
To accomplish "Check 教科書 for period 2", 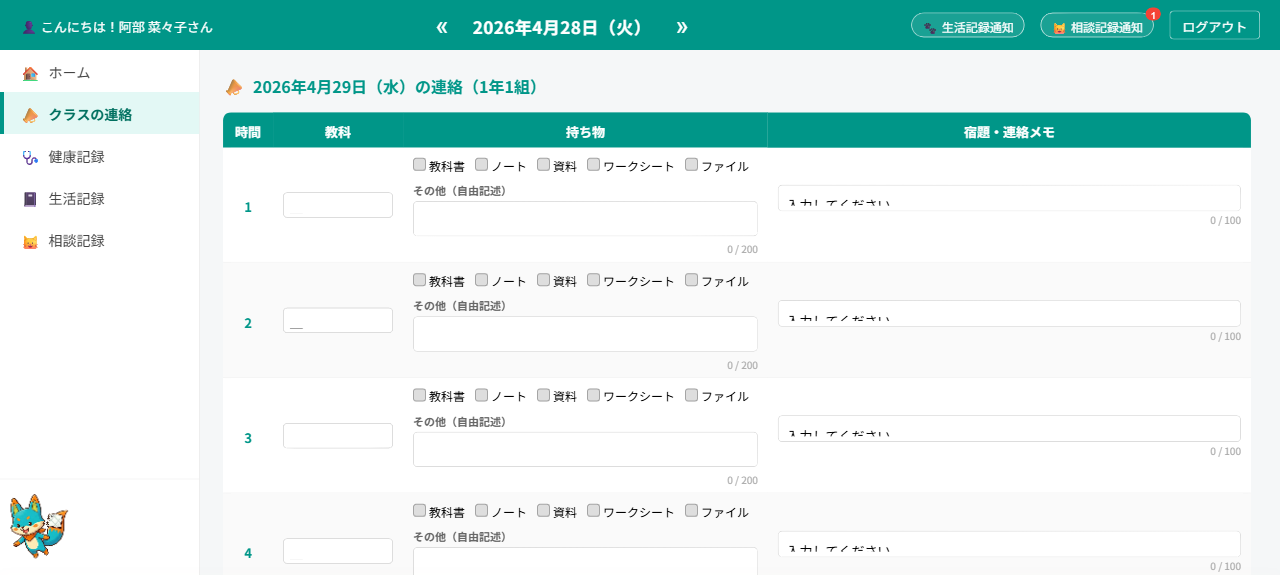I will pos(420,280).
